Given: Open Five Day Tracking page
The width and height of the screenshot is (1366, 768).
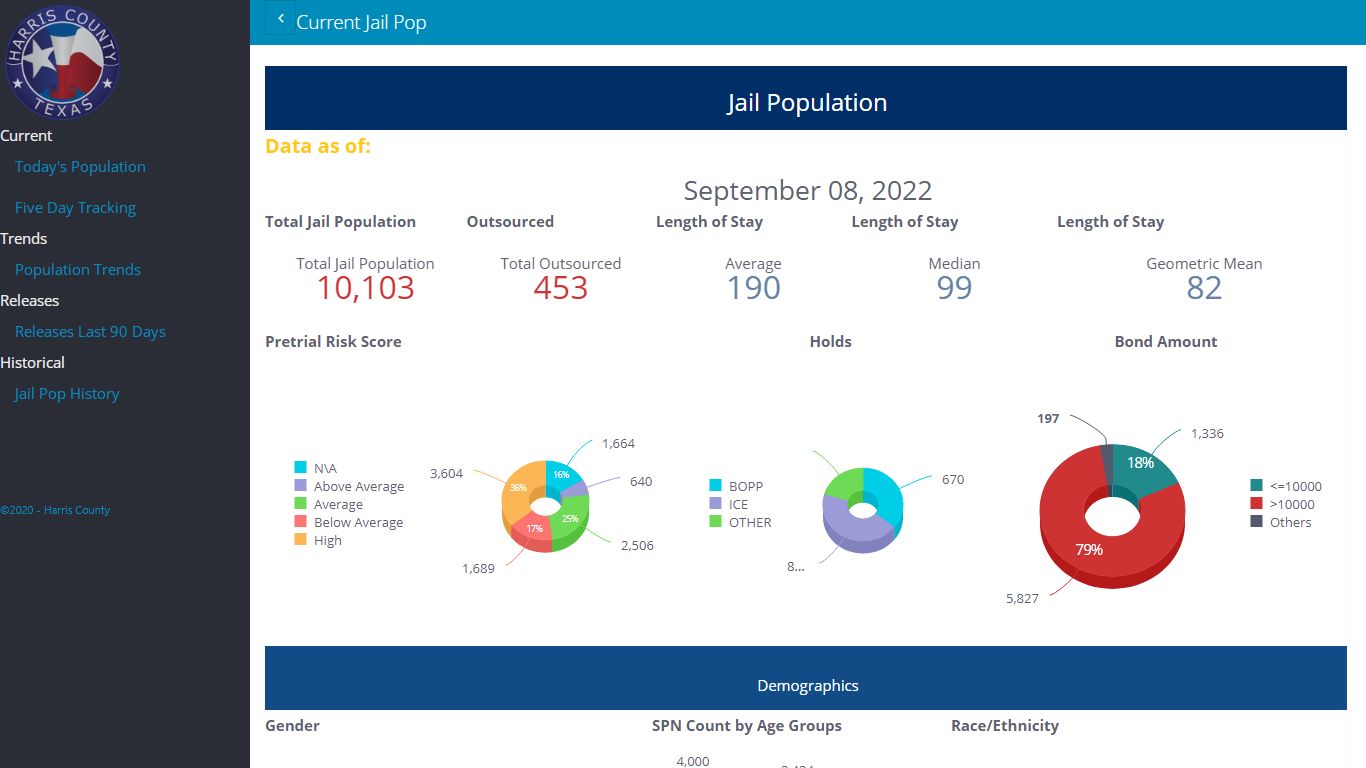Looking at the screenshot, I should point(75,208).
